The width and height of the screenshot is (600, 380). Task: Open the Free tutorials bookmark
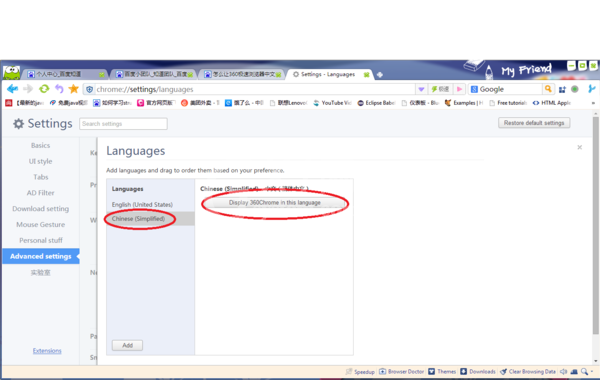[508, 103]
